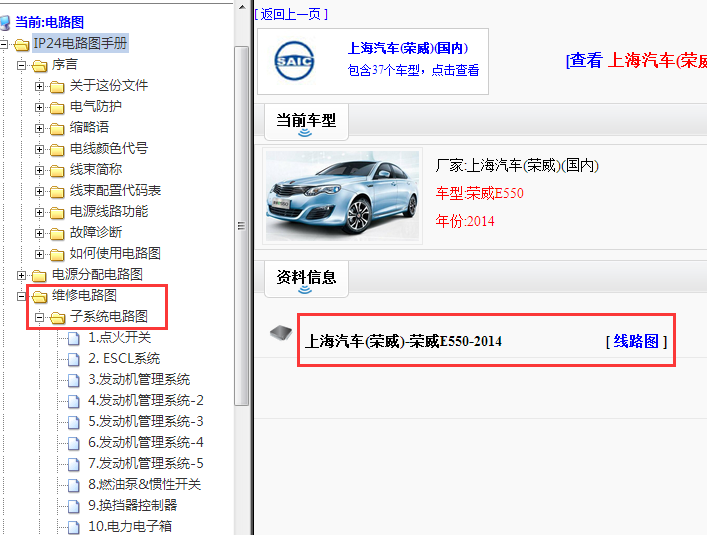Click the folder icon beside 缩略语
The image size is (707, 535).
point(57,128)
